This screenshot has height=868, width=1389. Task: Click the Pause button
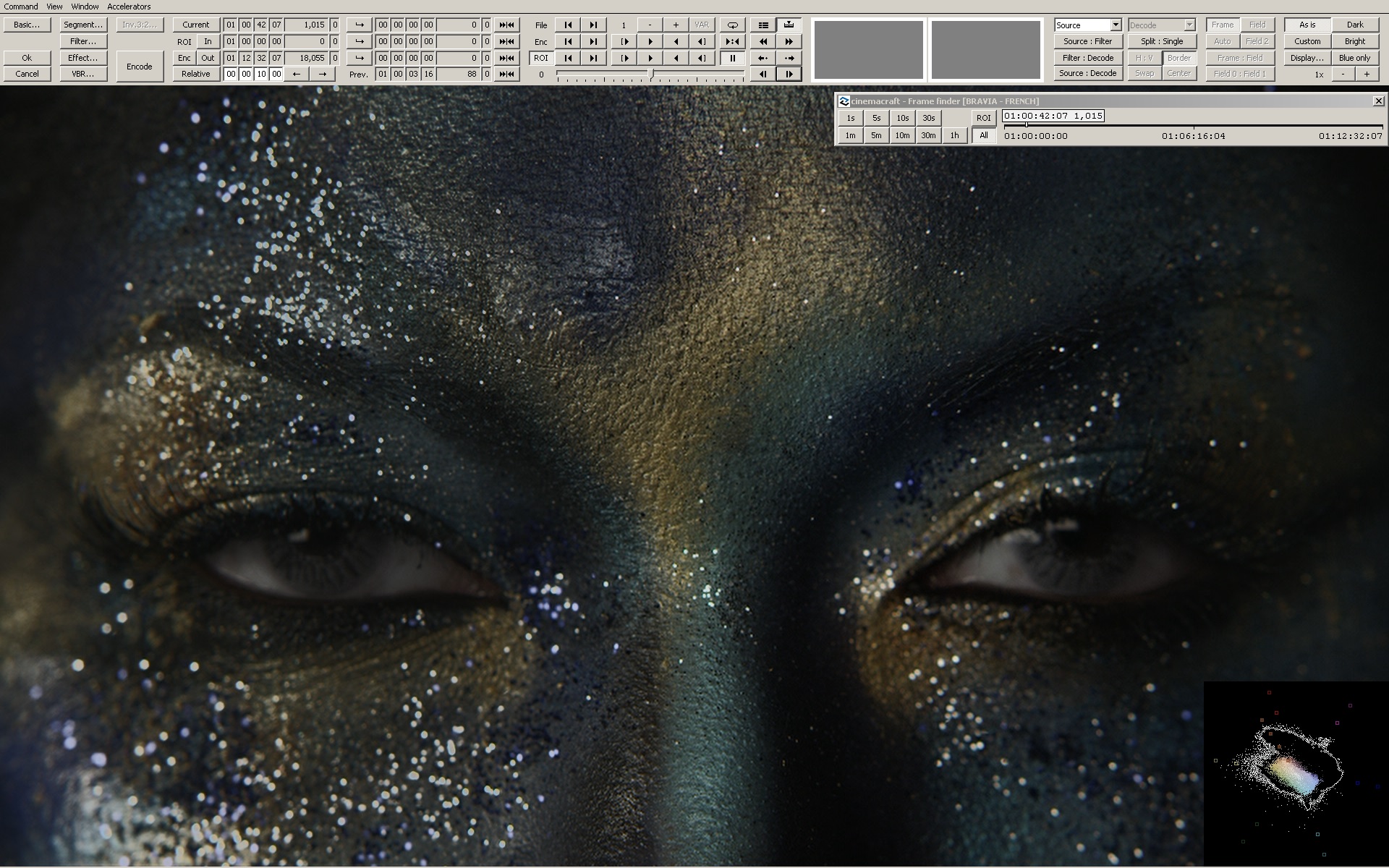[x=732, y=58]
